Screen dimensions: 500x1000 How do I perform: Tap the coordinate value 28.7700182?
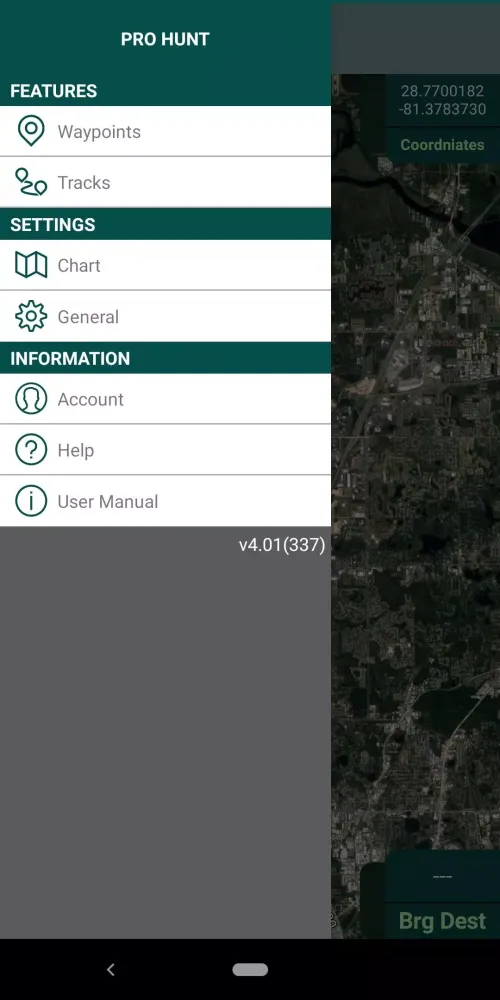tap(443, 91)
